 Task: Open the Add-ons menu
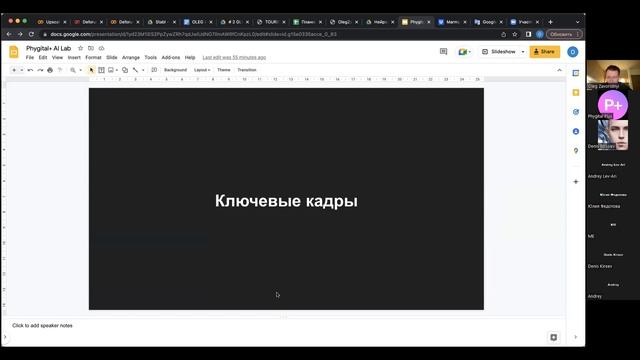[171, 58]
